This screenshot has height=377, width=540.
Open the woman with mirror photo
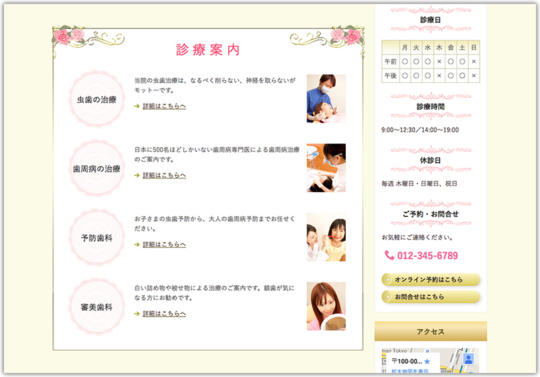pos(326,306)
